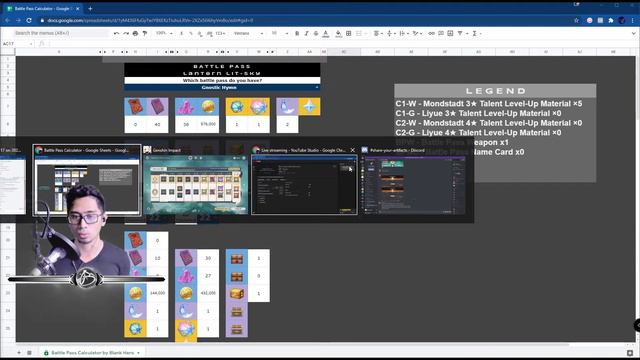Screen dimensions: 640x360
Task: Toggle italic formatting
Action: click(307, 33)
